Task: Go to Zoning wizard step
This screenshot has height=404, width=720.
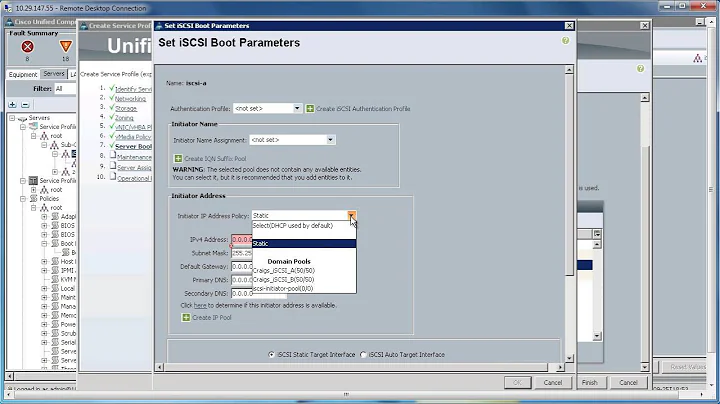Action: [124, 118]
